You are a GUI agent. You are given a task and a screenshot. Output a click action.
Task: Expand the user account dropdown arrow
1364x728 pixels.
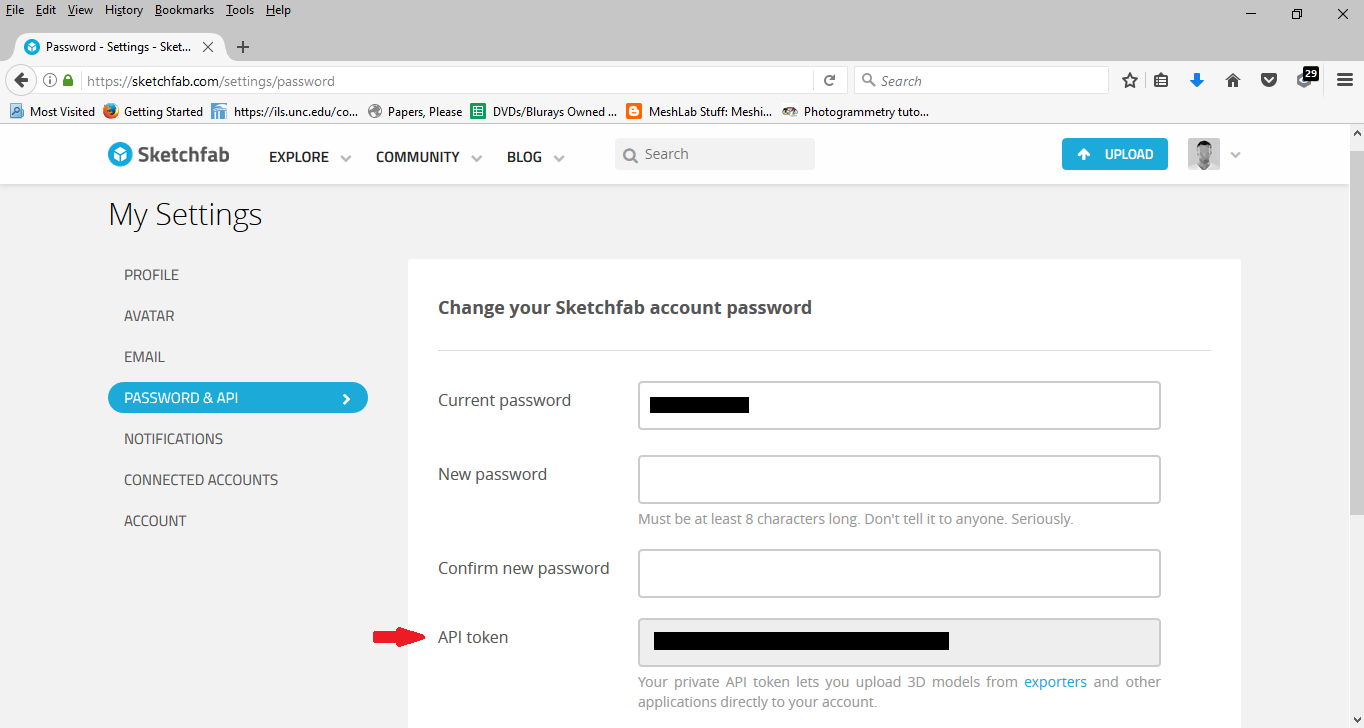(x=1235, y=155)
